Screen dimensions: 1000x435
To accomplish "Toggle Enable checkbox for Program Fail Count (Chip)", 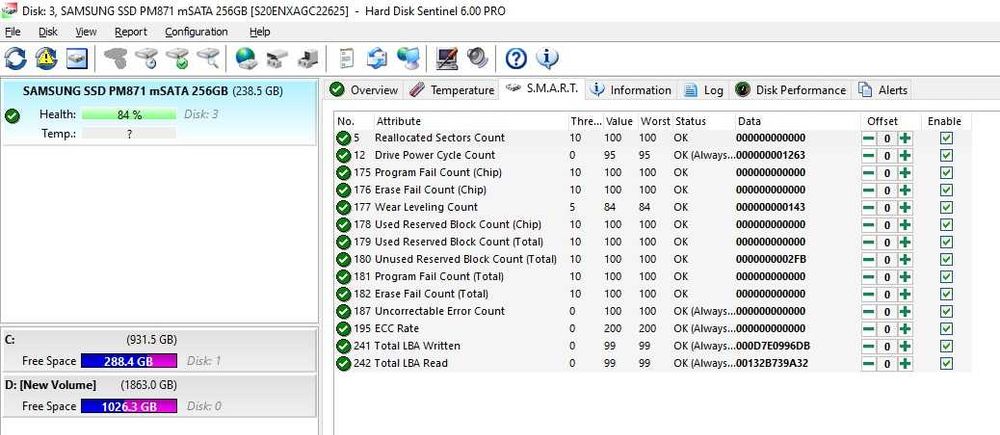I will 946,173.
